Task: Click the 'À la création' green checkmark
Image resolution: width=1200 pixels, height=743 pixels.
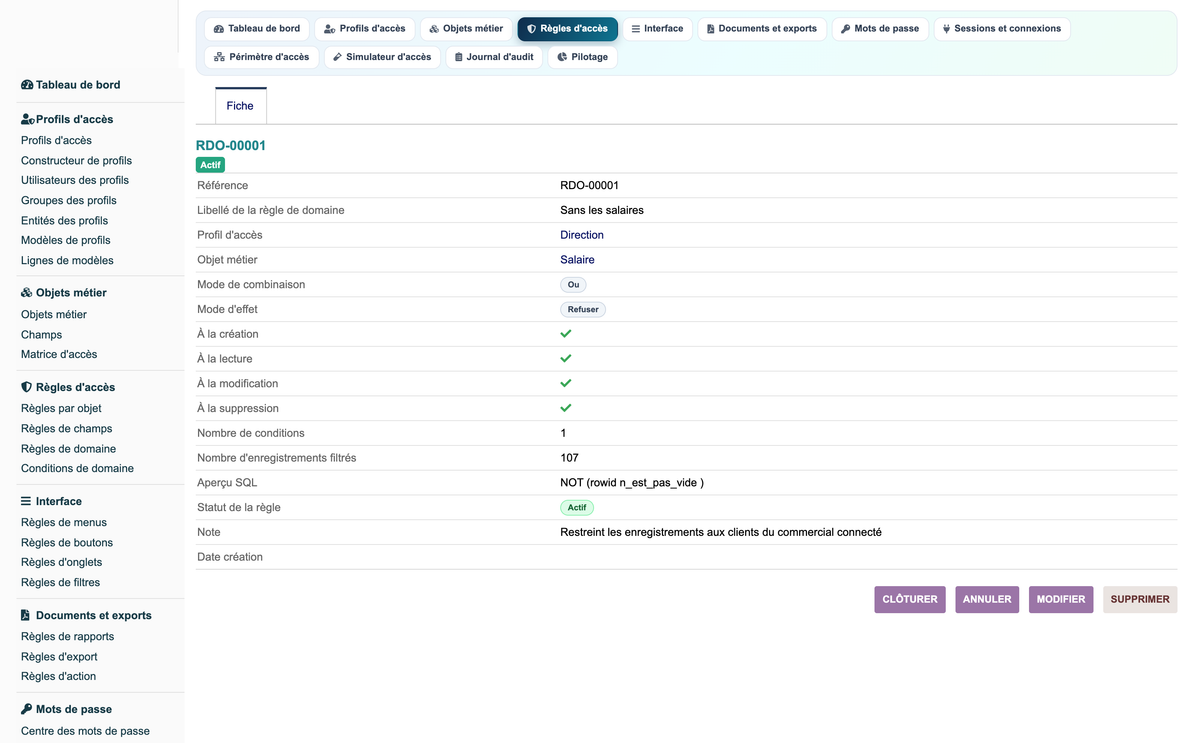Action: click(x=566, y=334)
